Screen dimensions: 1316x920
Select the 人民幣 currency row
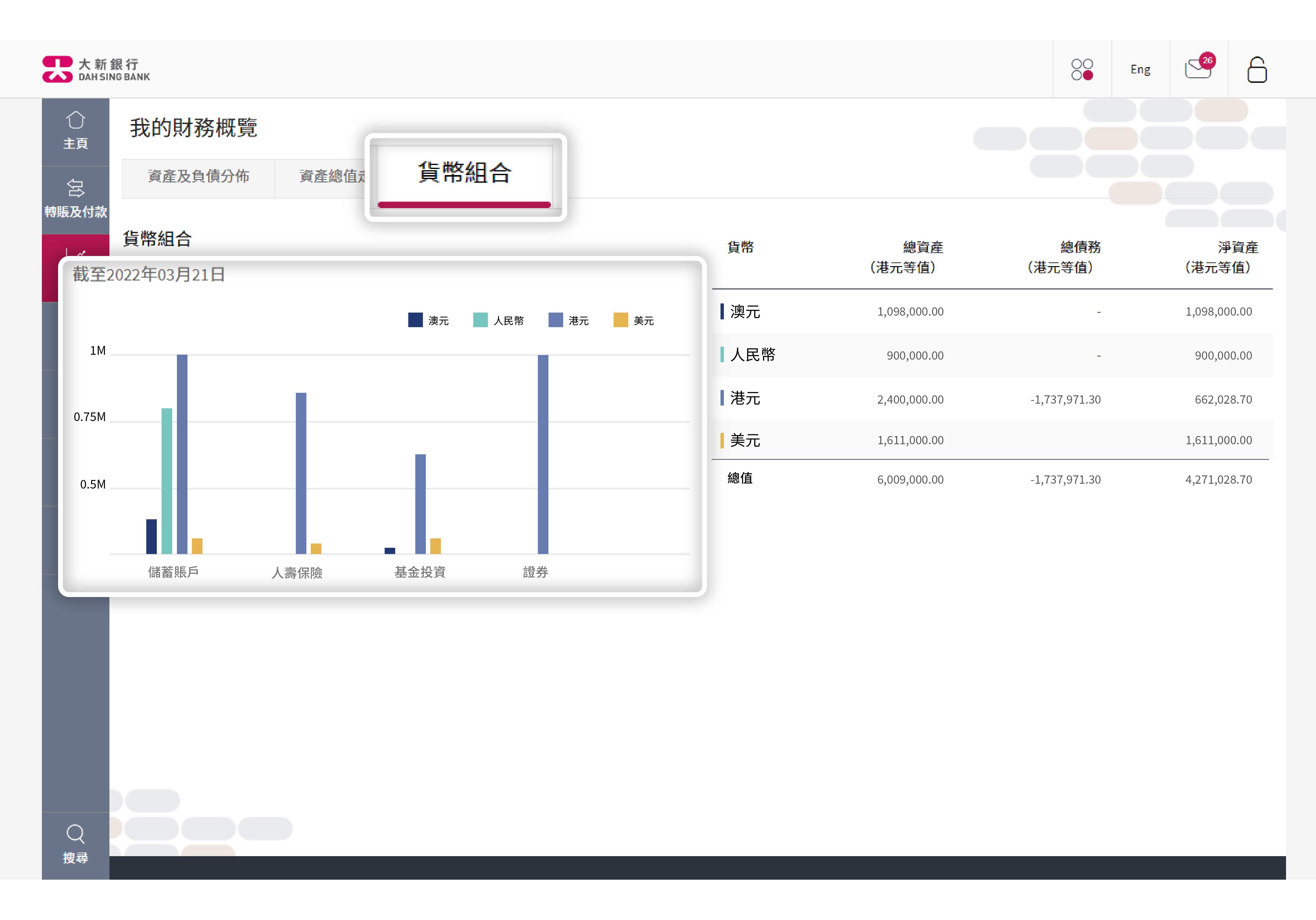[992, 355]
